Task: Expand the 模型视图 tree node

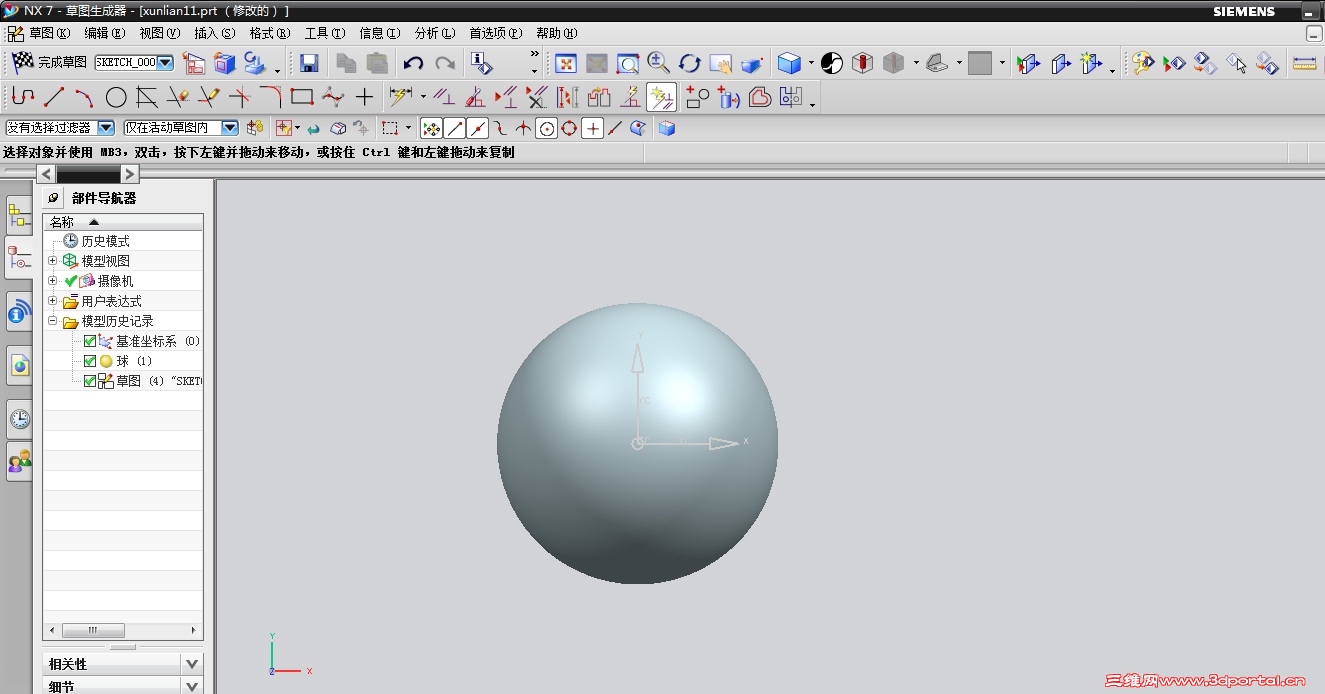Action: tap(52, 261)
